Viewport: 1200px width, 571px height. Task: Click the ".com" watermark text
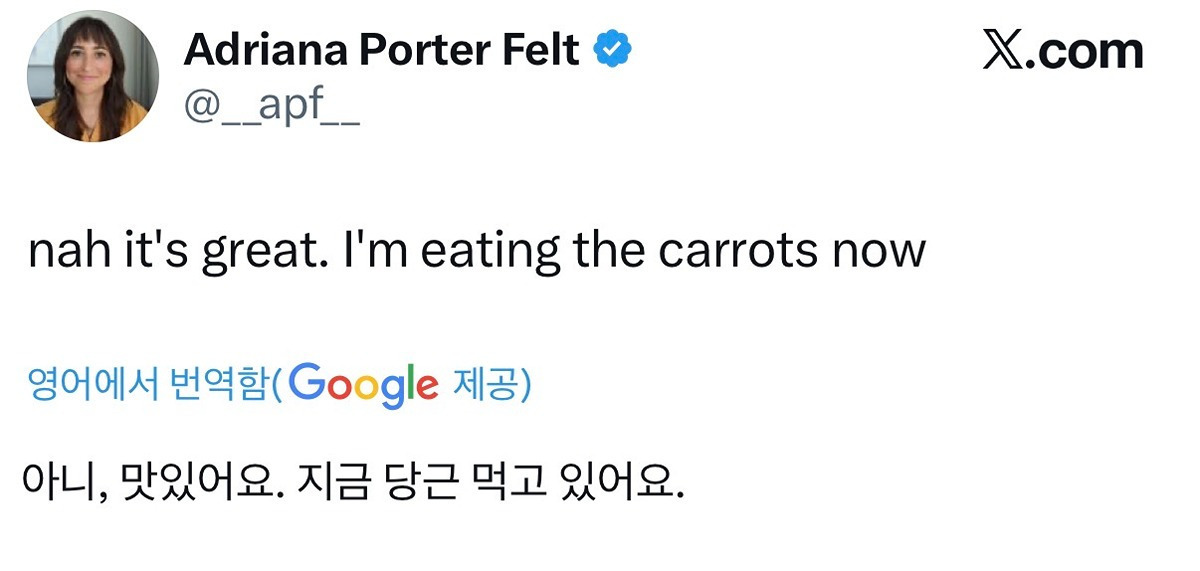pyautogui.click(x=1085, y=50)
